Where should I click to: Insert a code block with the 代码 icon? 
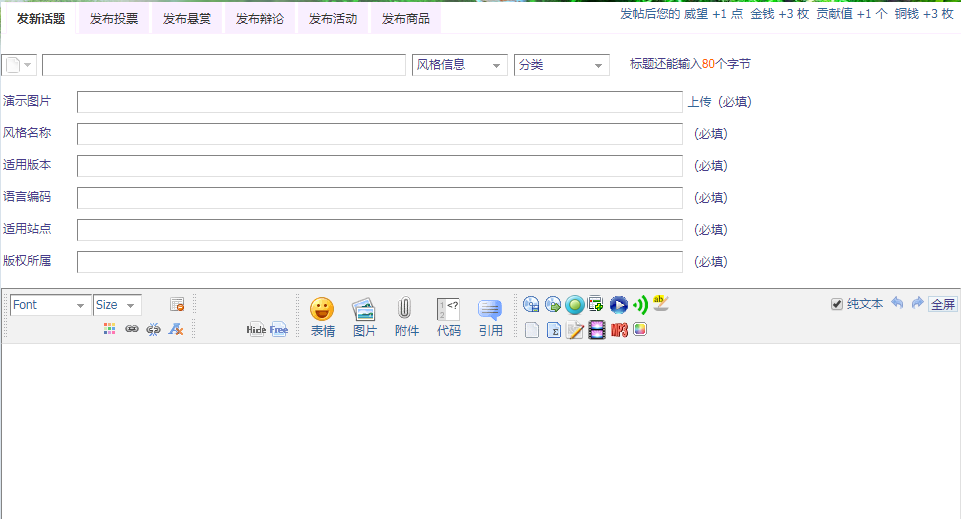448,309
